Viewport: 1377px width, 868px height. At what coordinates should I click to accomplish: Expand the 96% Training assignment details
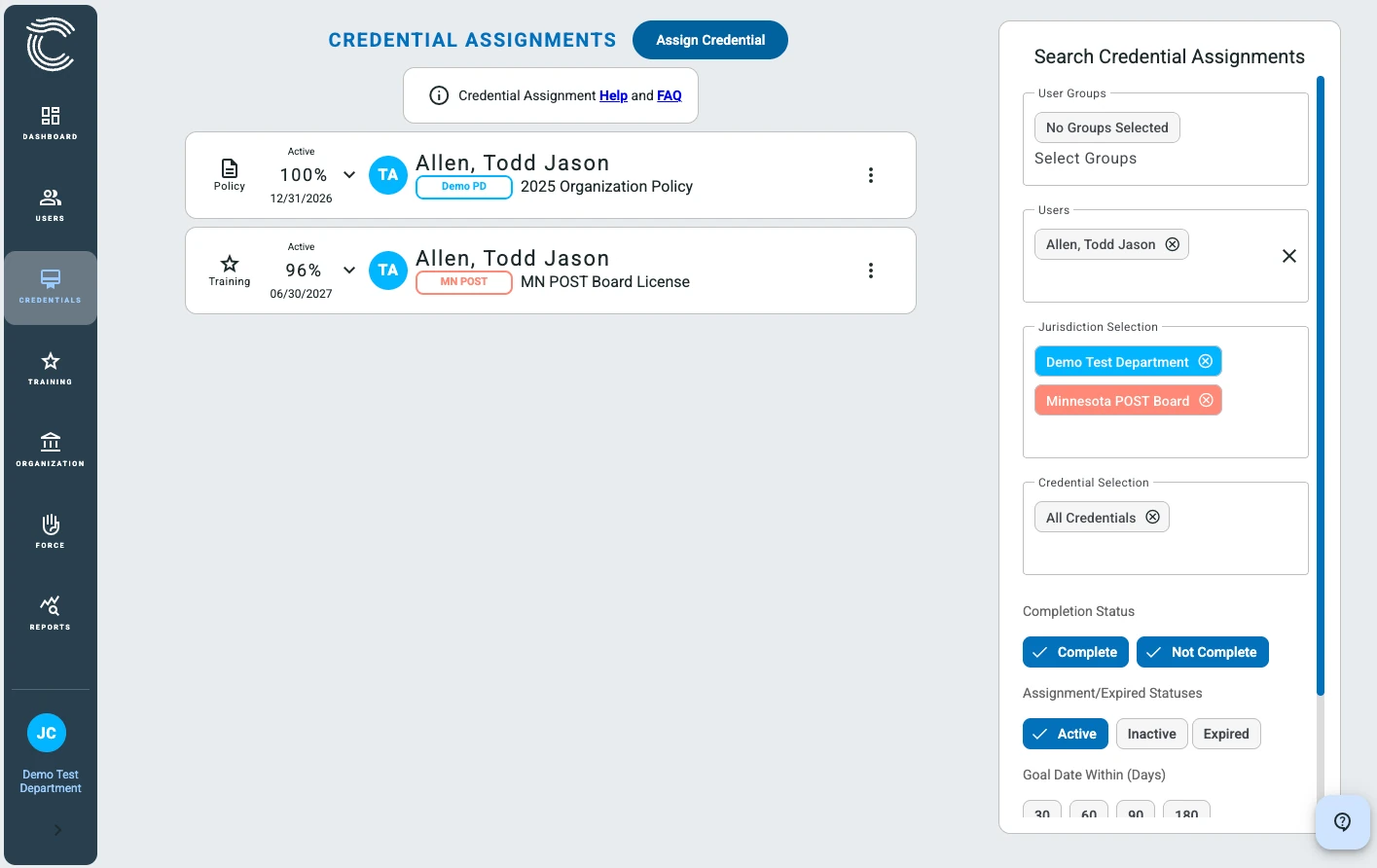pos(349,271)
